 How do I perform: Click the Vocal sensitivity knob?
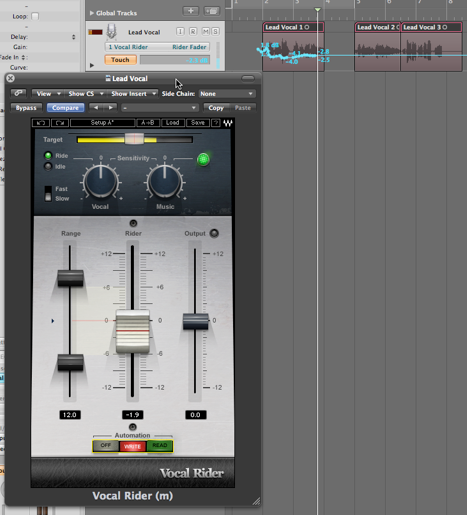(101, 182)
